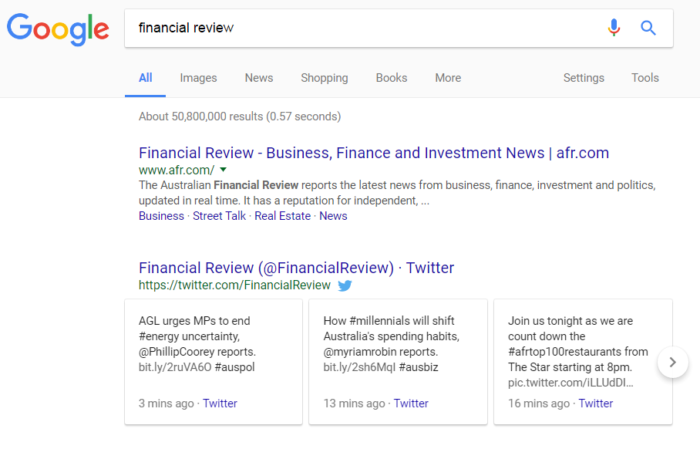Expand the green arrow next to www.afr.com
The image size is (700, 449).
[x=223, y=170]
